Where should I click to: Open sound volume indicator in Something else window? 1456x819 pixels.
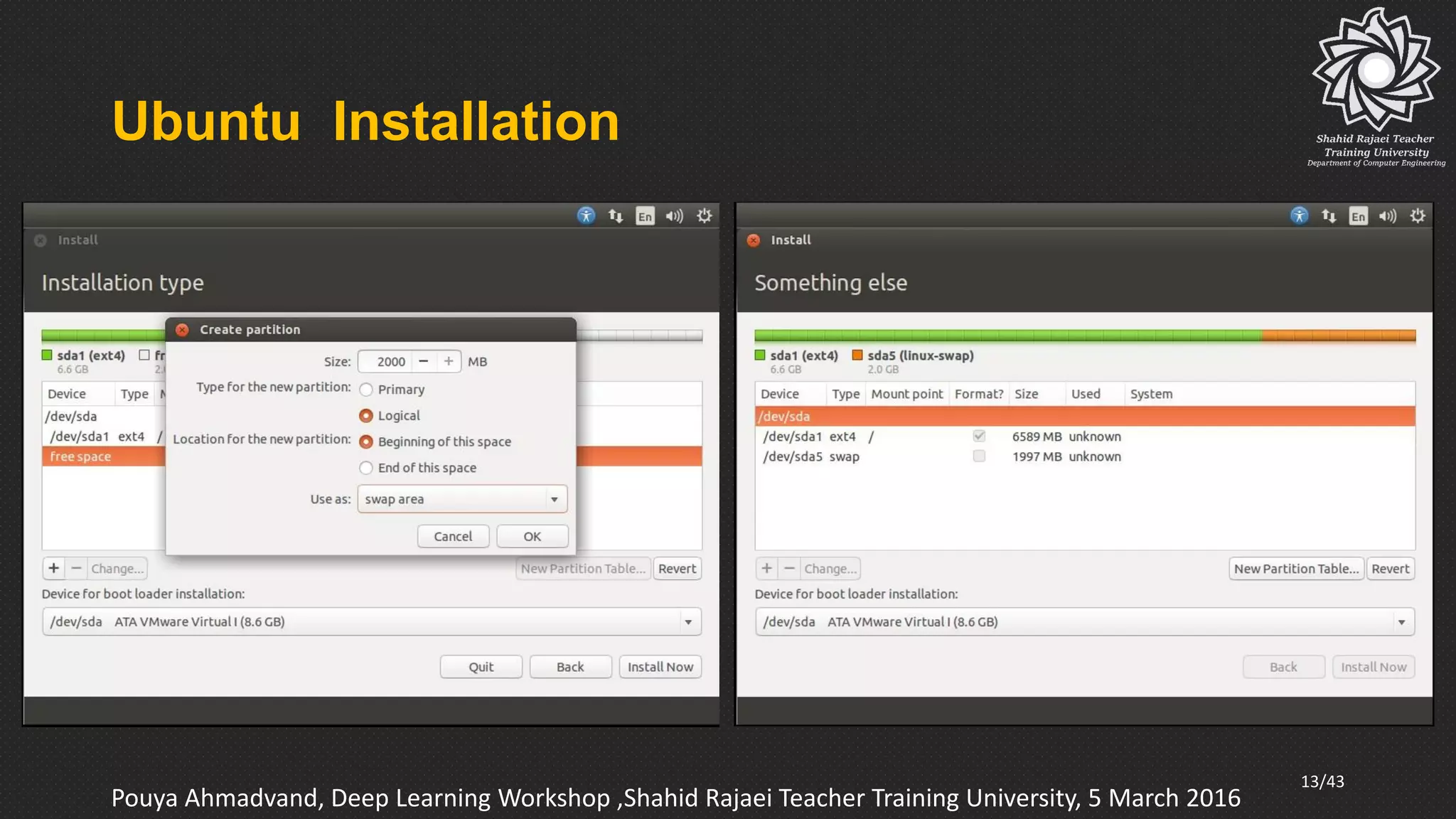1387,215
